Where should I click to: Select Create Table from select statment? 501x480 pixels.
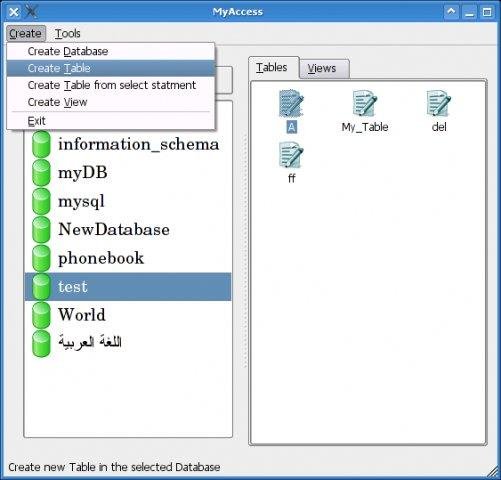(111, 85)
